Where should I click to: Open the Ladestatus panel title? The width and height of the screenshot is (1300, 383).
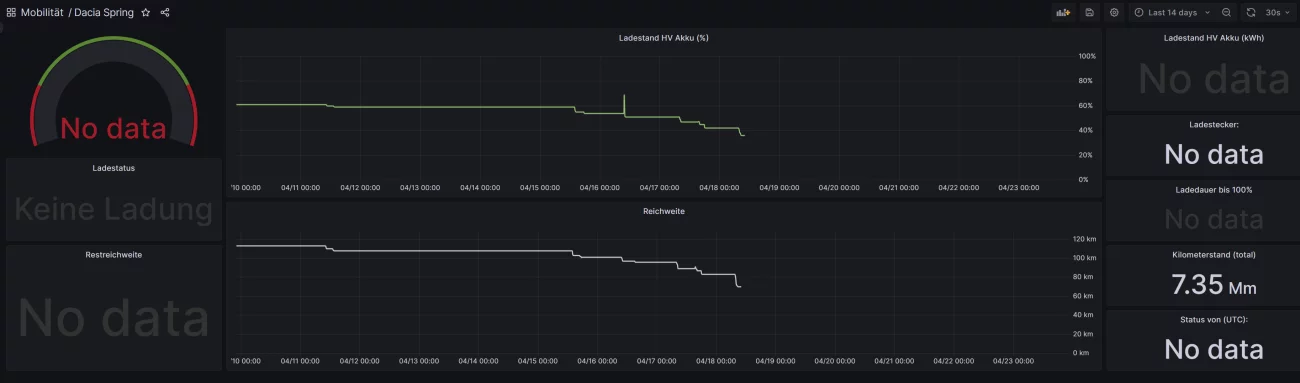point(113,168)
